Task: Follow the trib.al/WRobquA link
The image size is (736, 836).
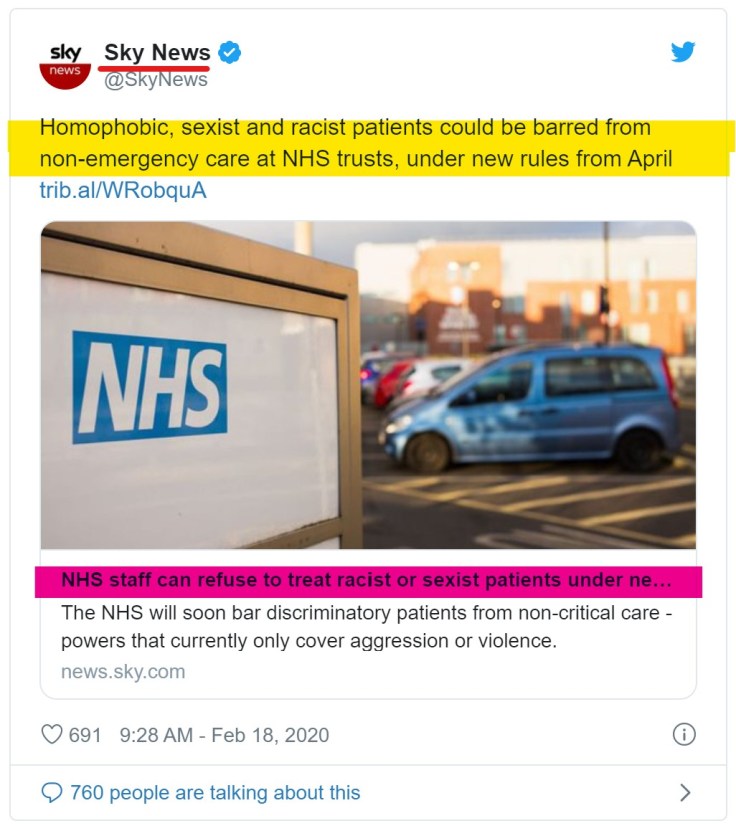Action: [x=123, y=190]
